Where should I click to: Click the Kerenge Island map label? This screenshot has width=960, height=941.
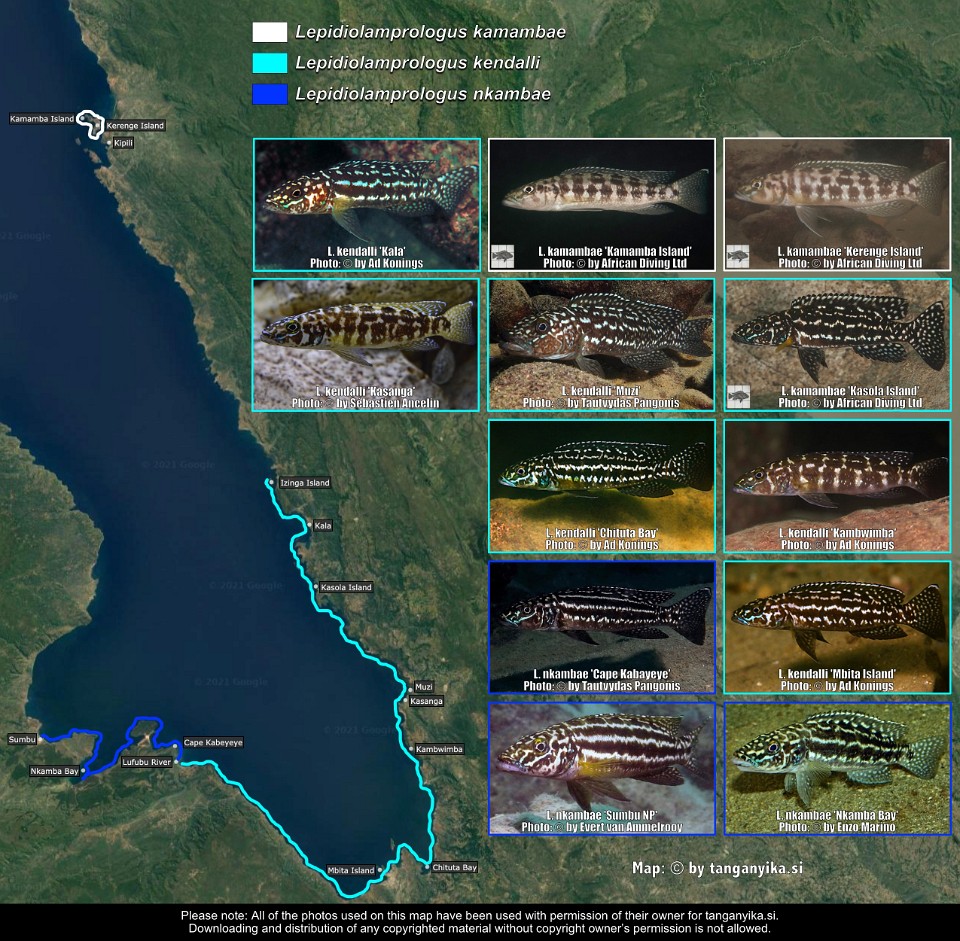(135, 126)
